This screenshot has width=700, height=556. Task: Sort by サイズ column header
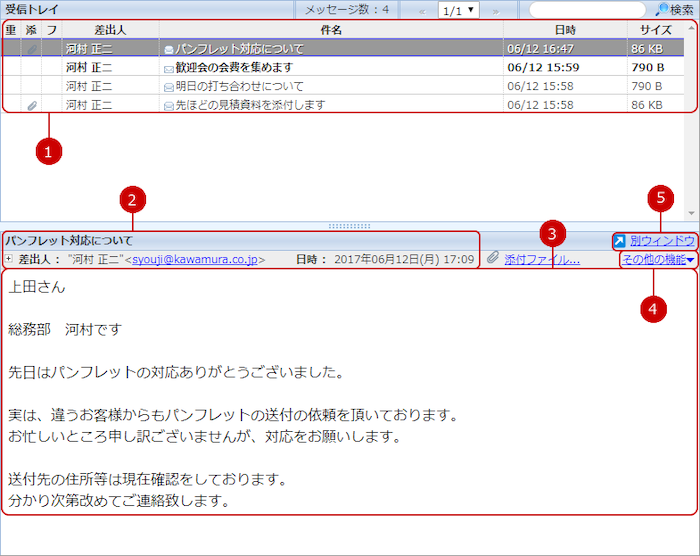click(655, 30)
